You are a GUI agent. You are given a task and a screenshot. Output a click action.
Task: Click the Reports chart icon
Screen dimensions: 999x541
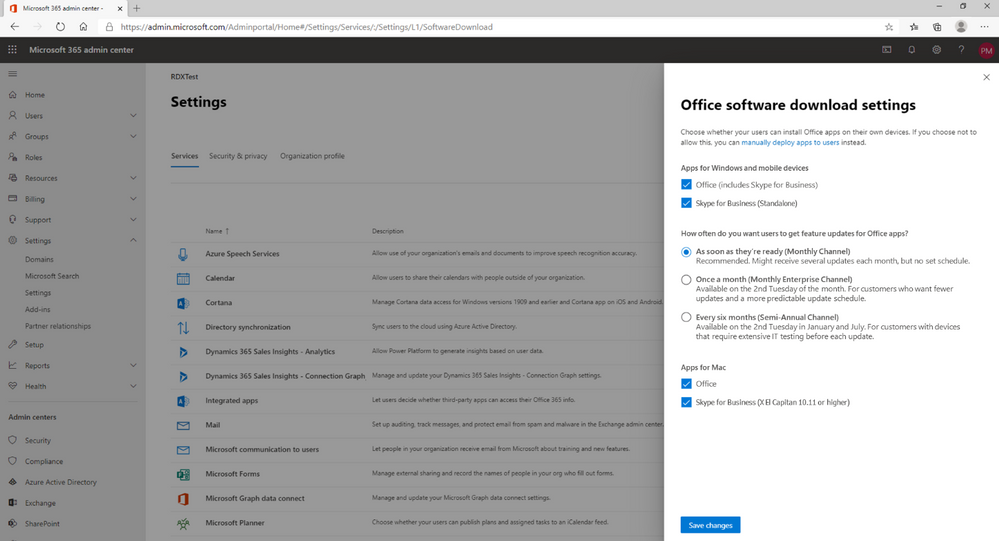(13, 365)
